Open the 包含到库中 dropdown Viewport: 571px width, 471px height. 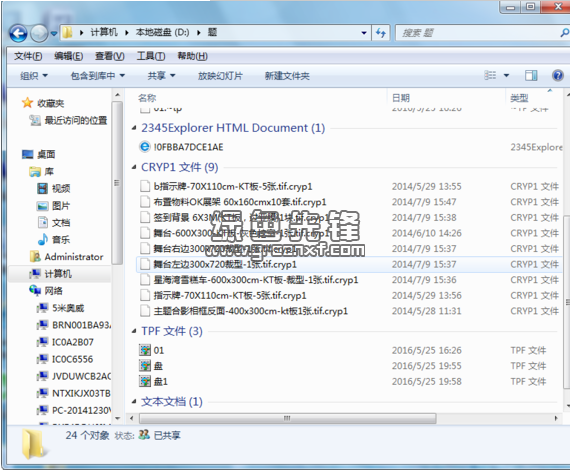point(98,76)
